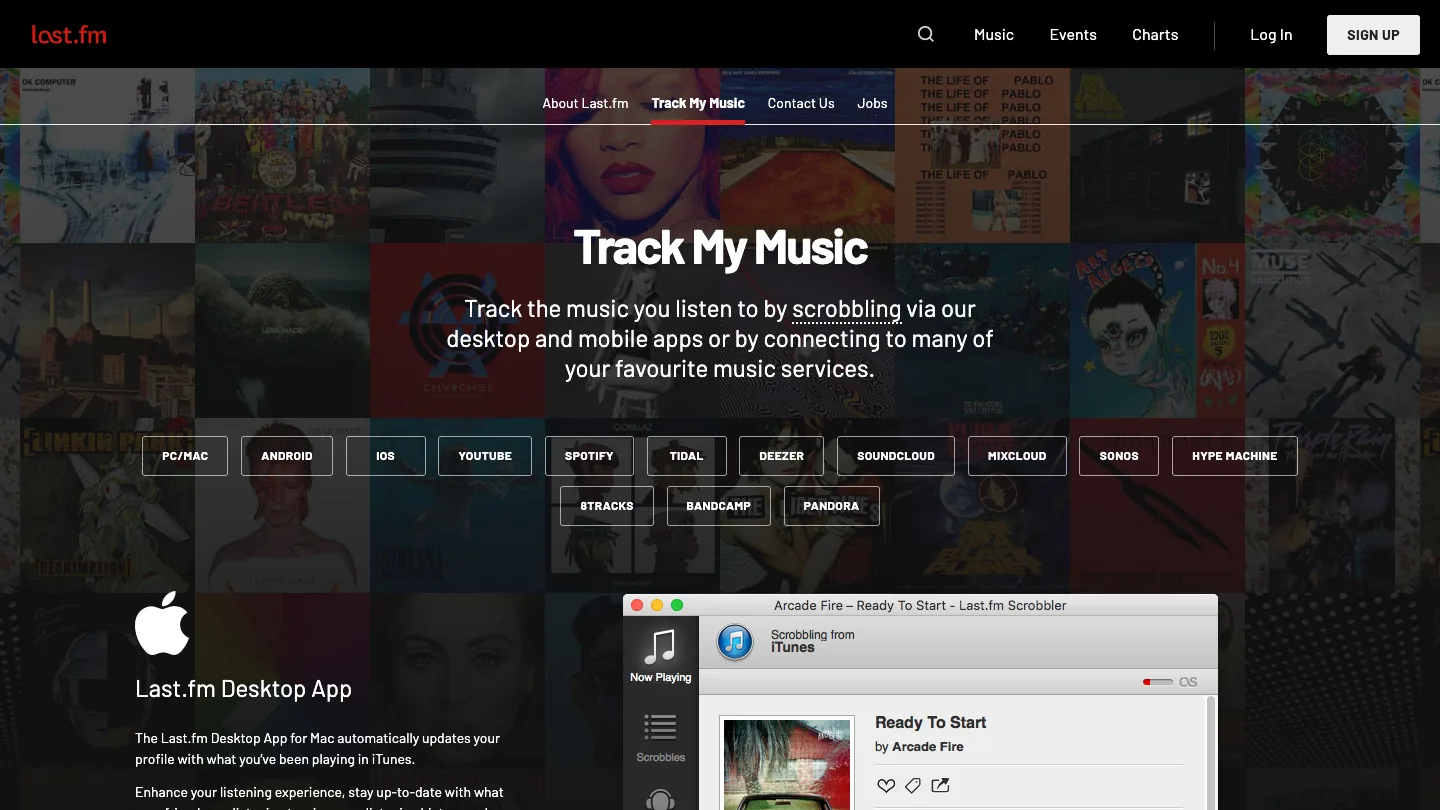Image resolution: width=1440 pixels, height=810 pixels.
Task: Choose the SPOTIFY button
Action: [x=589, y=456]
